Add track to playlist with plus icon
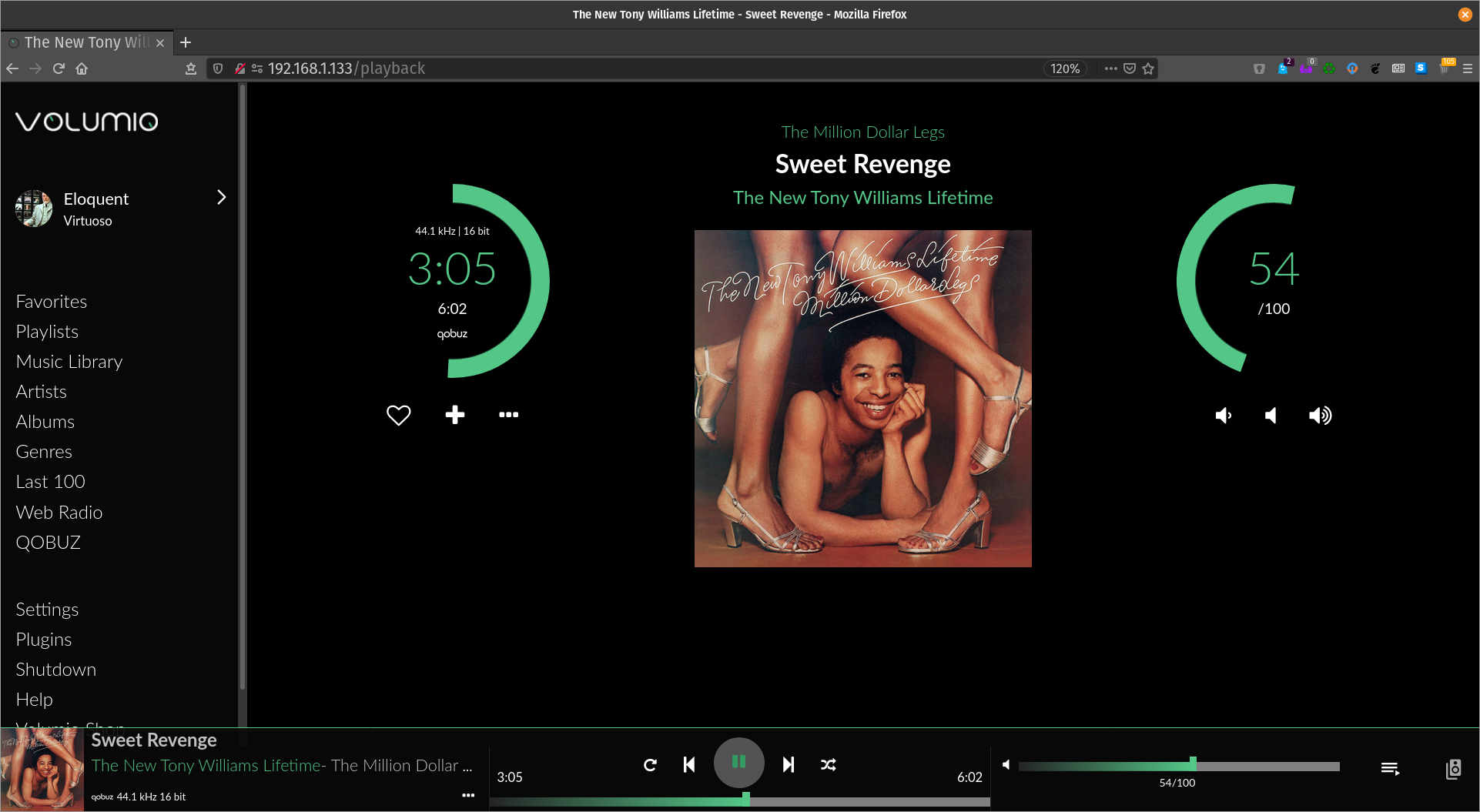The image size is (1480, 812). pyautogui.click(x=455, y=415)
